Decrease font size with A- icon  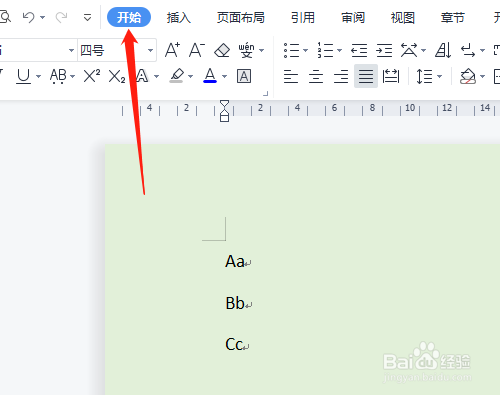pyautogui.click(x=197, y=50)
